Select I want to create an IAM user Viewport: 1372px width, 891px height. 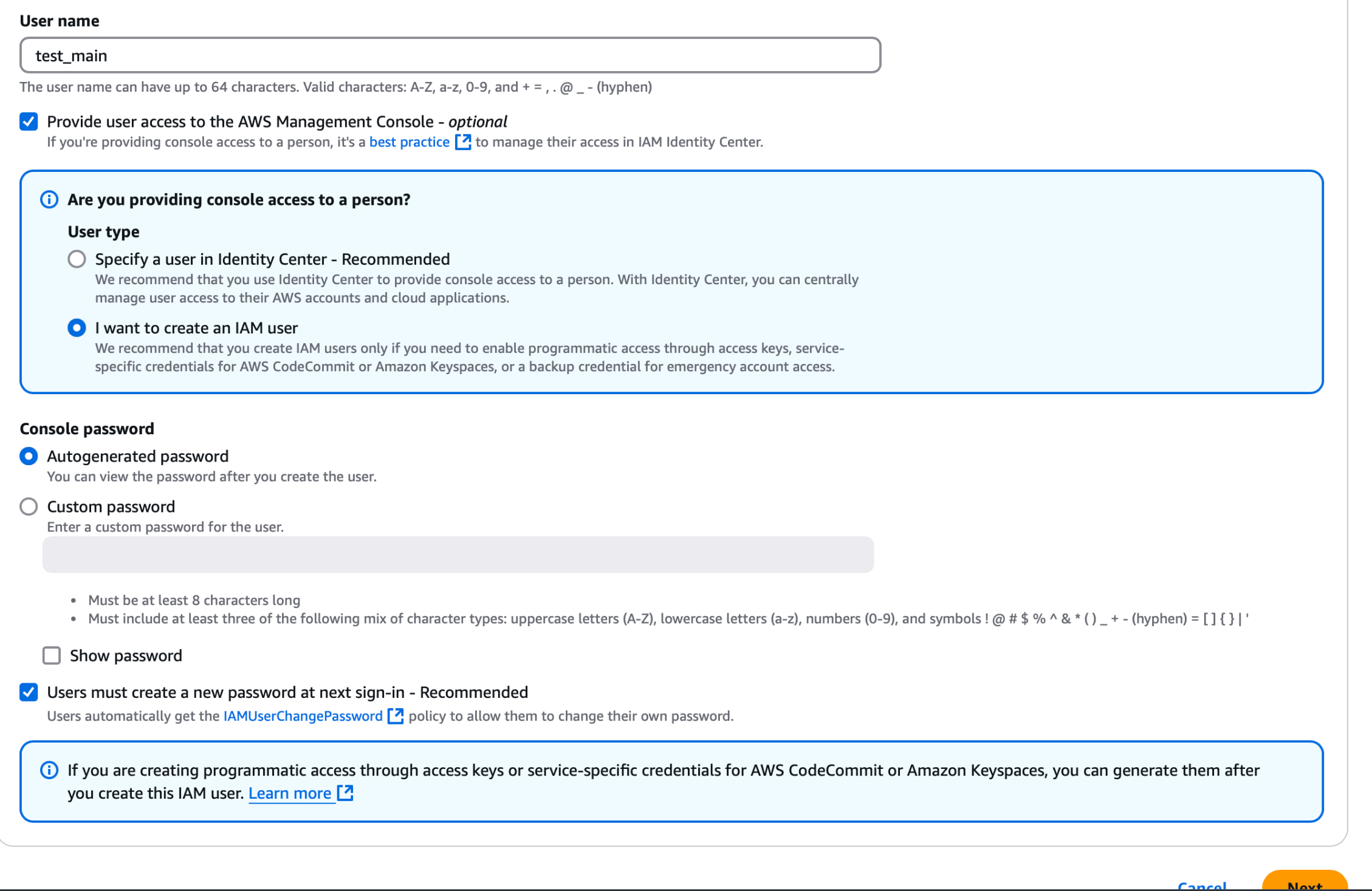coord(77,328)
